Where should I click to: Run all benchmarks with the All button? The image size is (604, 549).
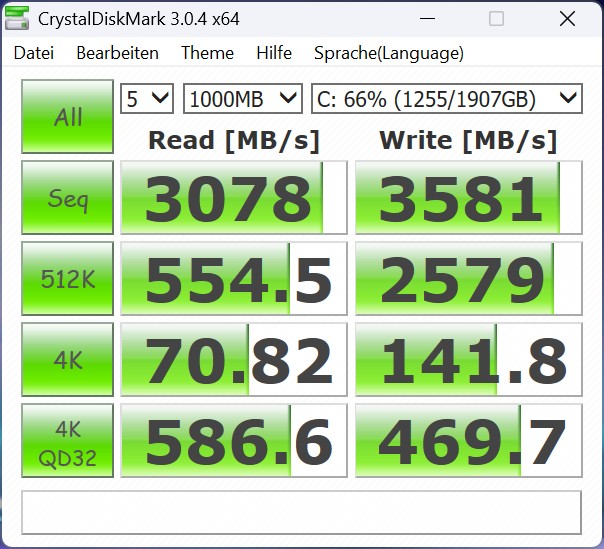click(x=67, y=116)
